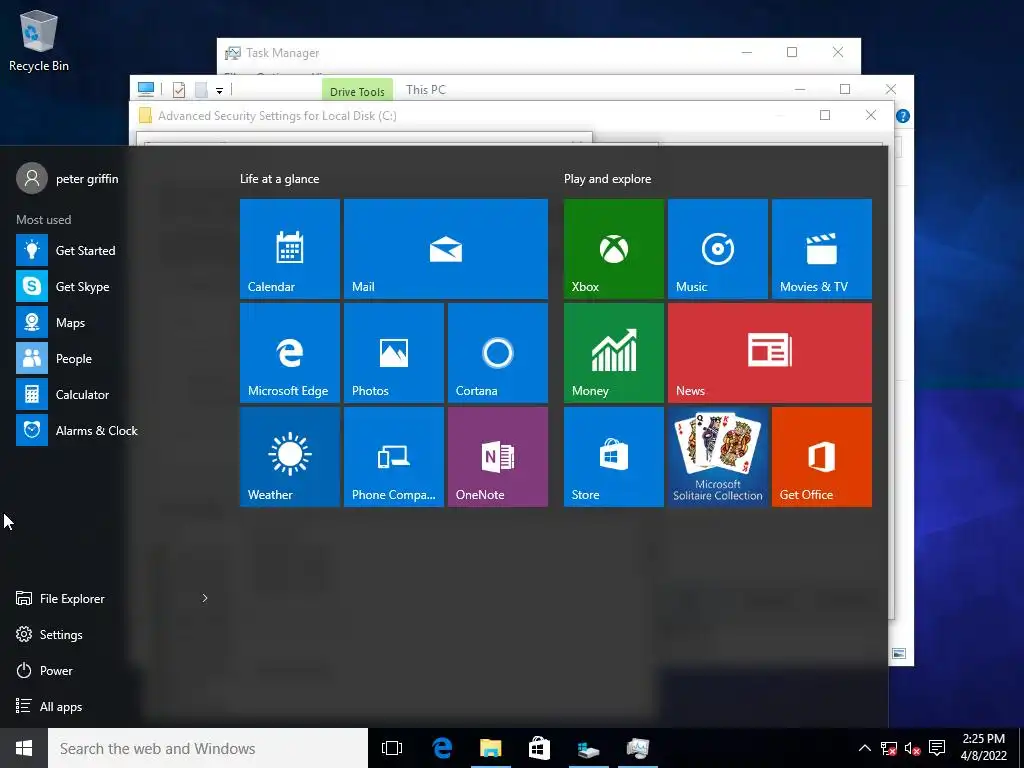
Task: Click the taskbar clock and date
Action: (984, 748)
